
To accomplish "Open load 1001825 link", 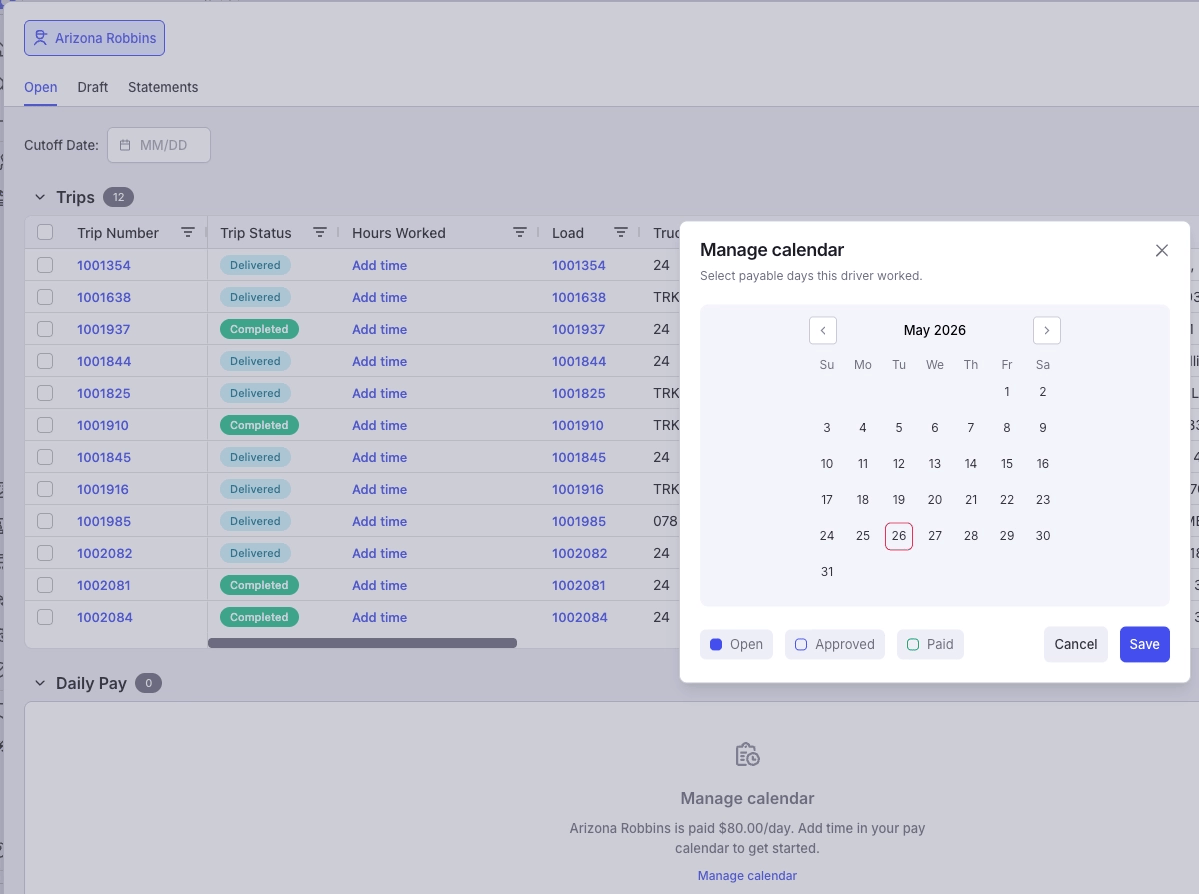I will tap(579, 393).
